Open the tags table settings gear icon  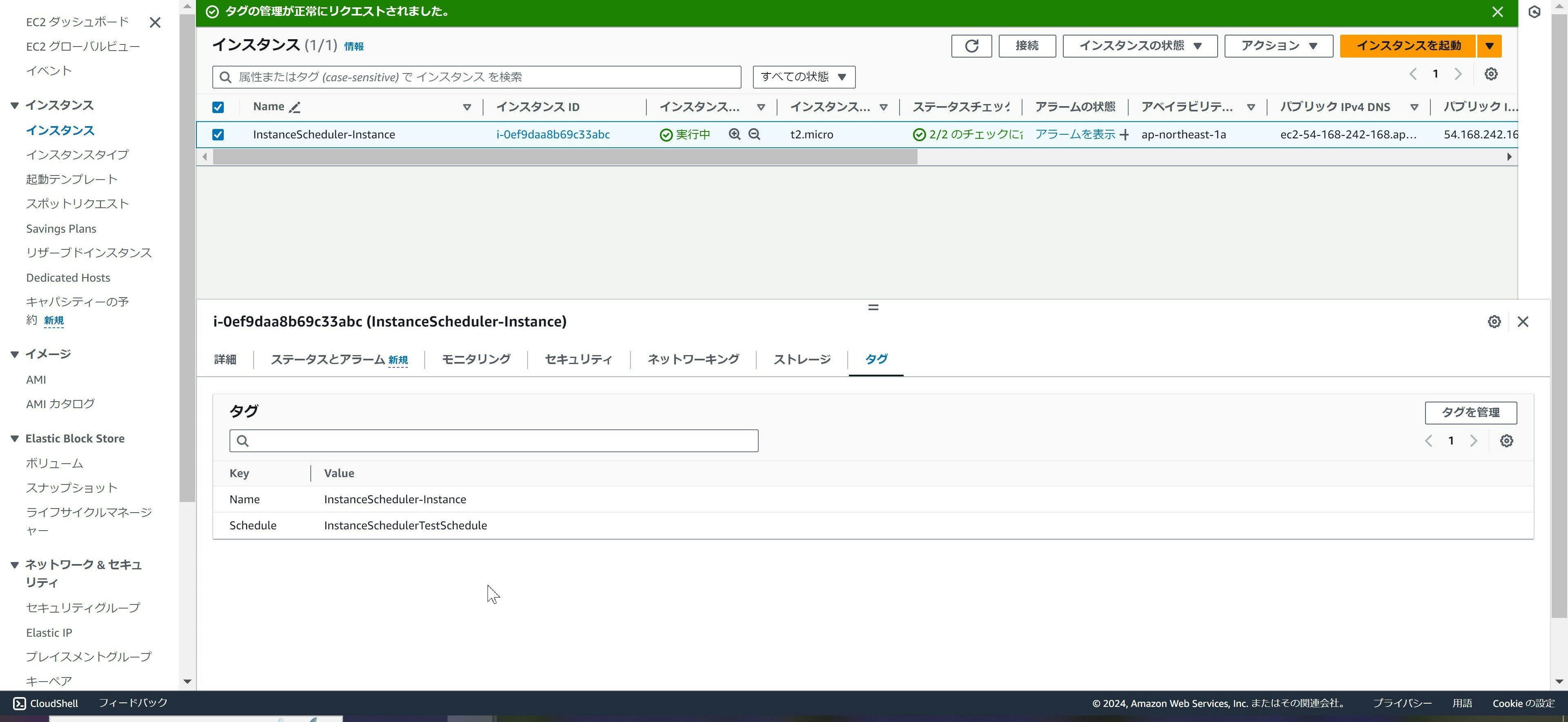(x=1506, y=441)
